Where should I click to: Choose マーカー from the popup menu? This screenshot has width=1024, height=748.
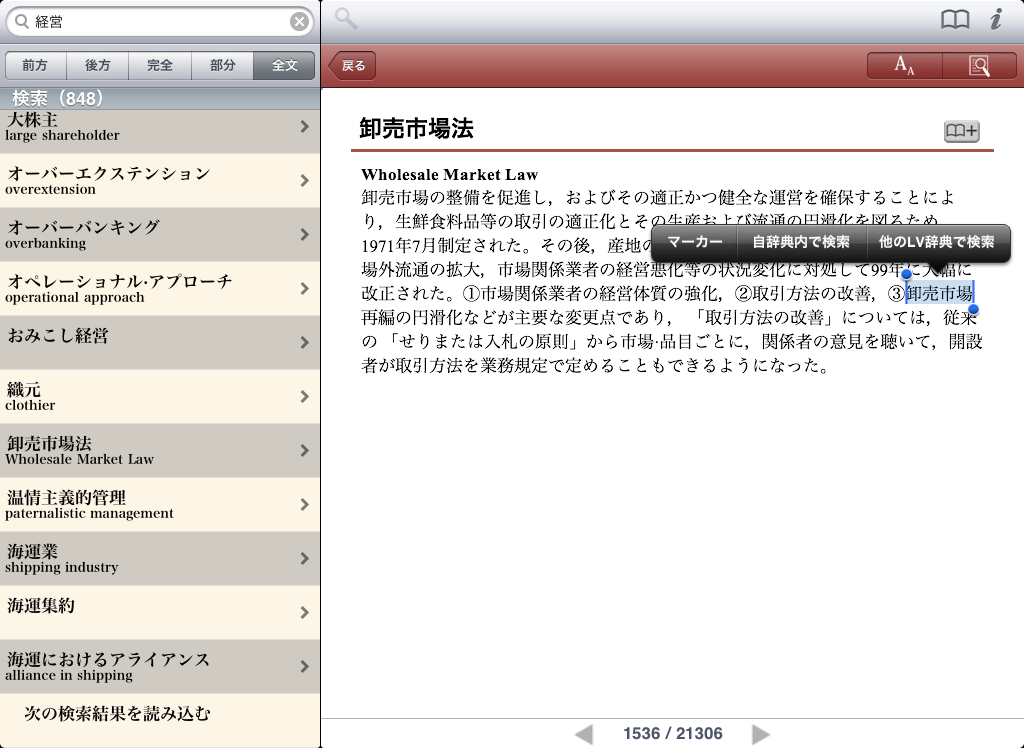tap(694, 242)
